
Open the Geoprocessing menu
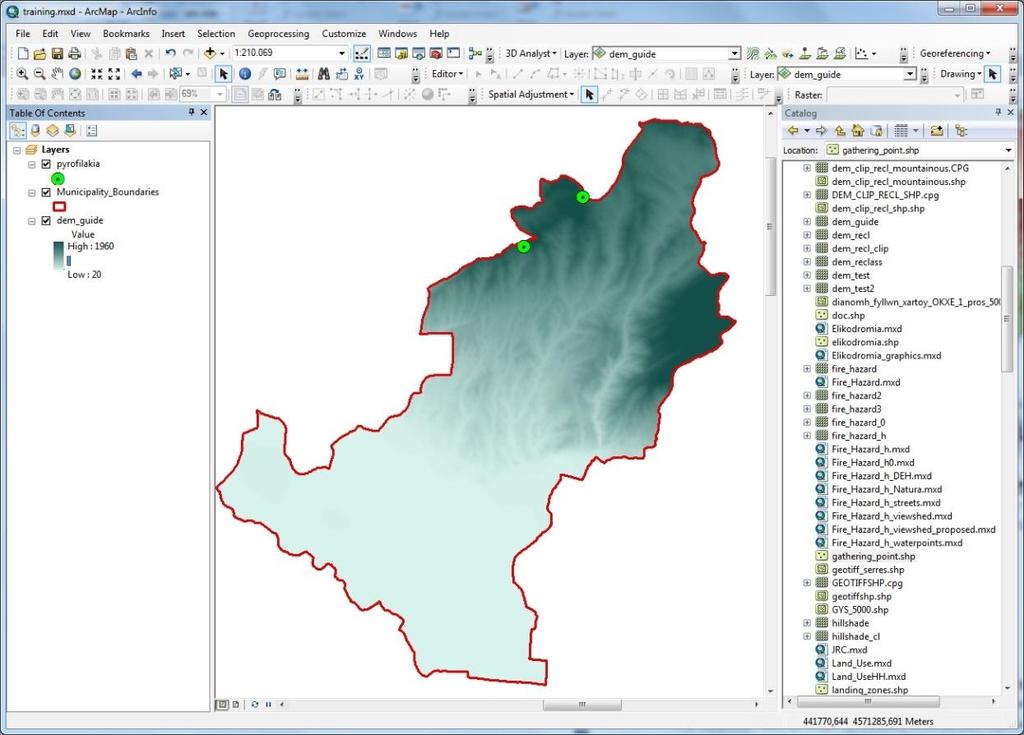[278, 33]
